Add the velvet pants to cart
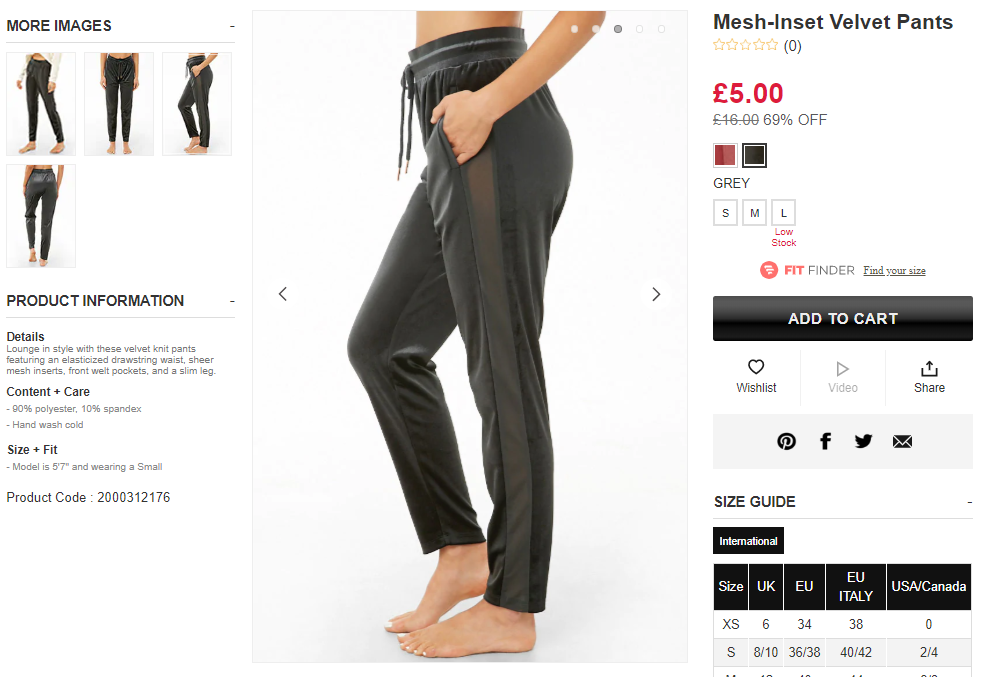This screenshot has height=677, width=983. pos(843,318)
